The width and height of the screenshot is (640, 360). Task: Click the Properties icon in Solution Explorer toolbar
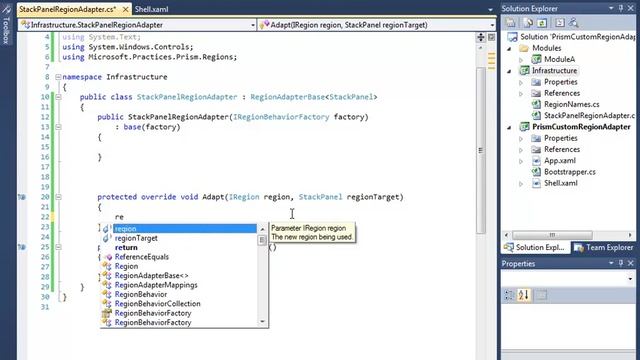coord(511,23)
